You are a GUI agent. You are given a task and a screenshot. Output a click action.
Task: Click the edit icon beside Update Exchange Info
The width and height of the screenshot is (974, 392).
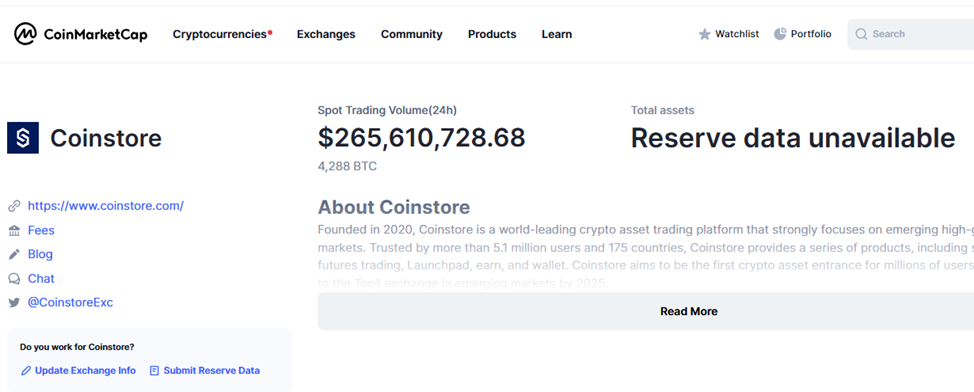click(26, 370)
